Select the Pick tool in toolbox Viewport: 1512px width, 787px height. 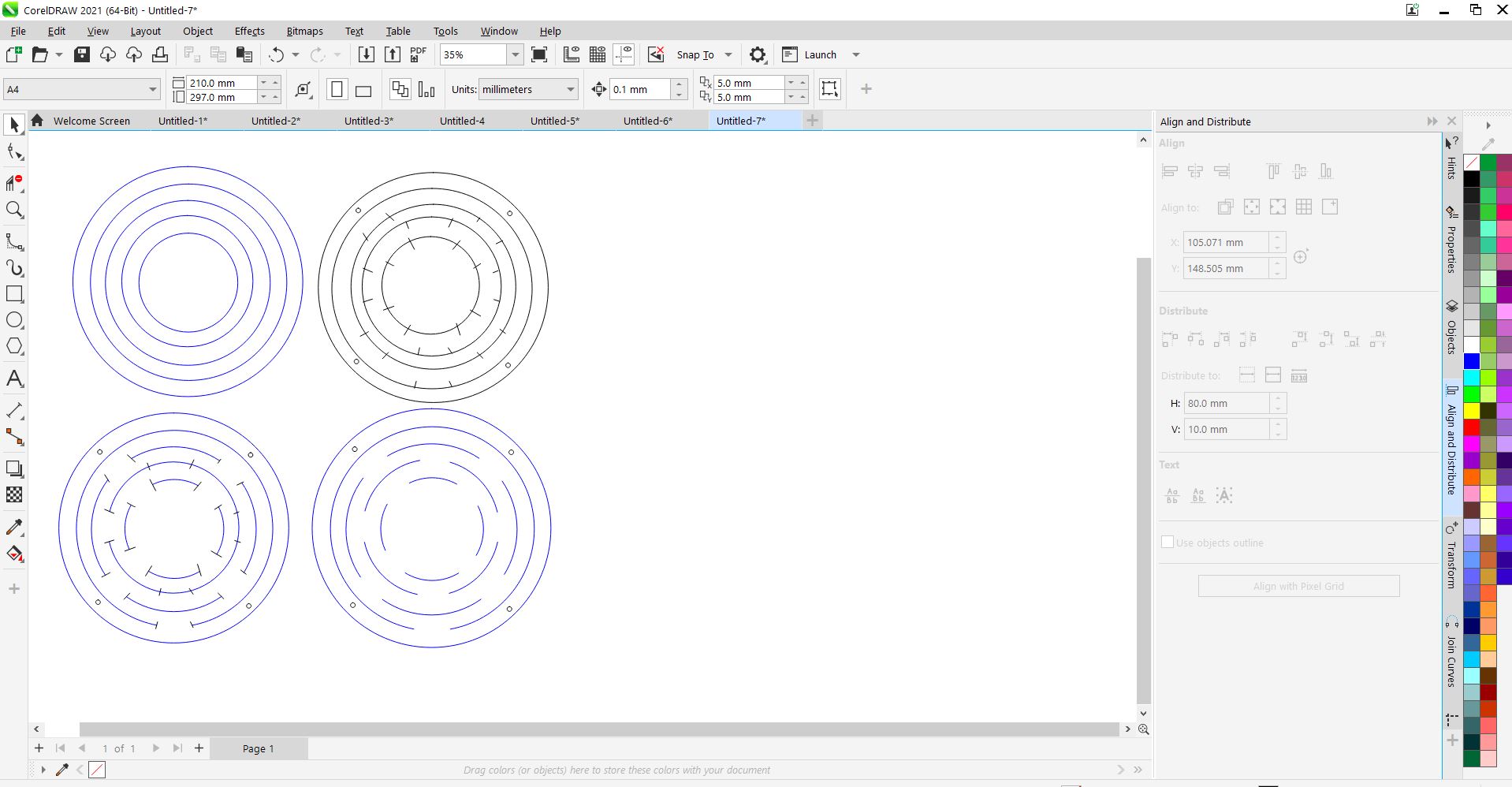pyautogui.click(x=14, y=125)
